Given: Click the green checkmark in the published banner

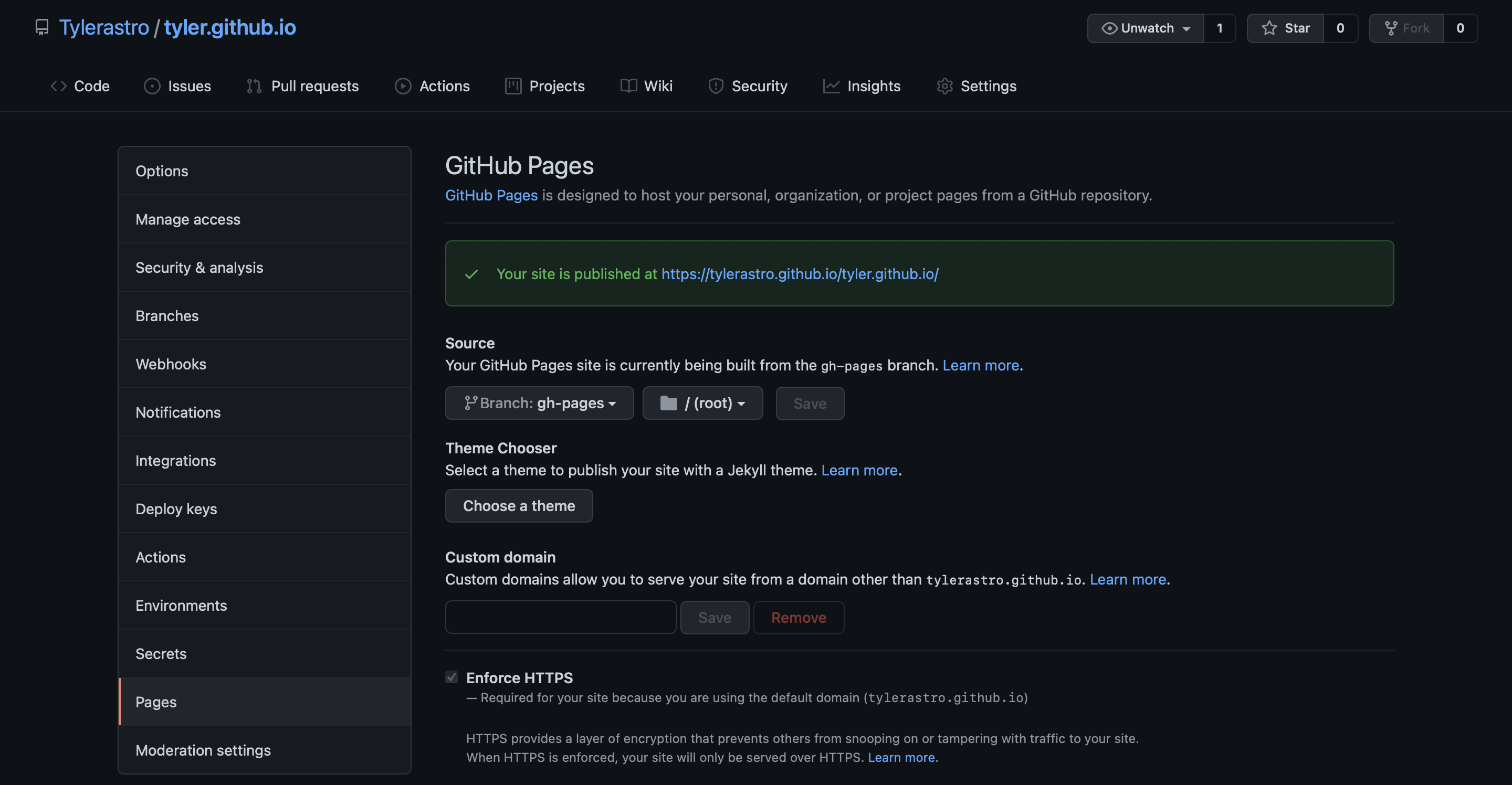Looking at the screenshot, I should (471, 274).
